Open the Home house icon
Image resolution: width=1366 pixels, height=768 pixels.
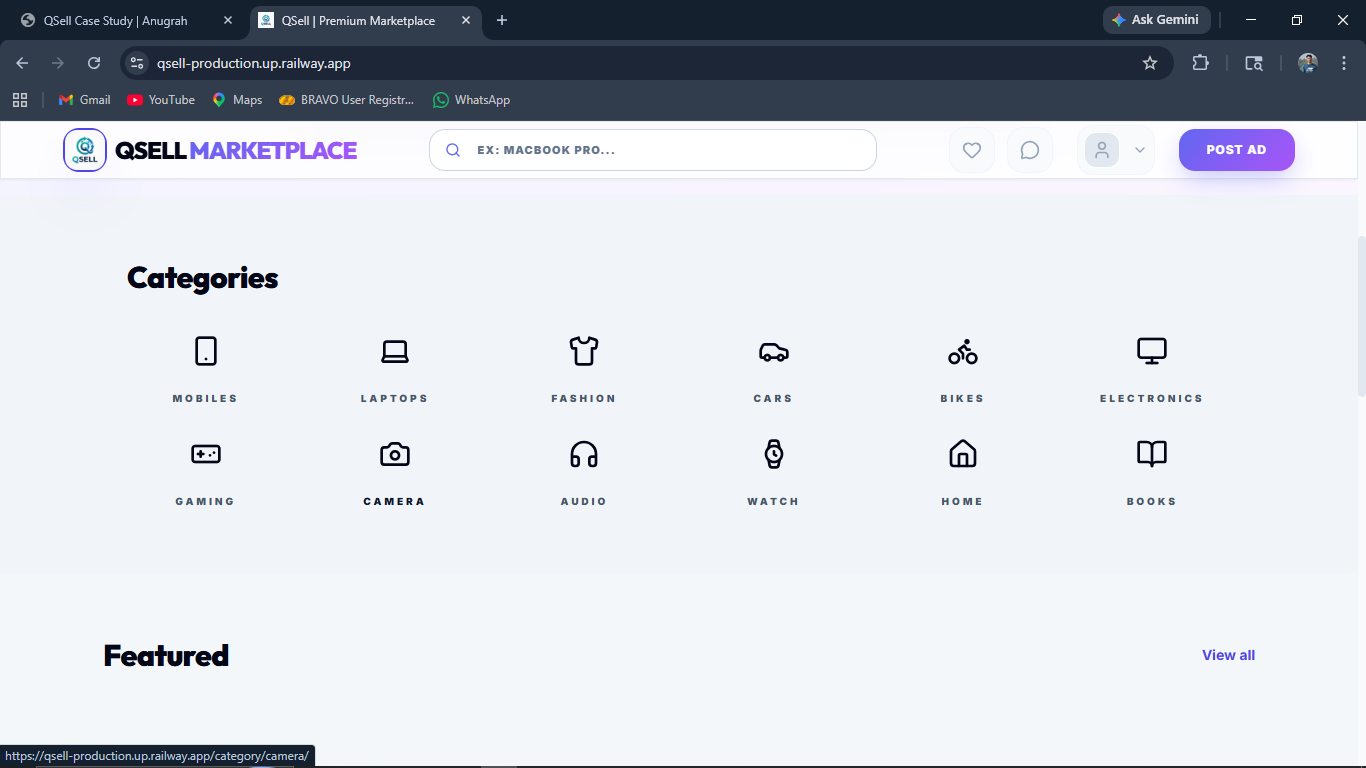962,454
